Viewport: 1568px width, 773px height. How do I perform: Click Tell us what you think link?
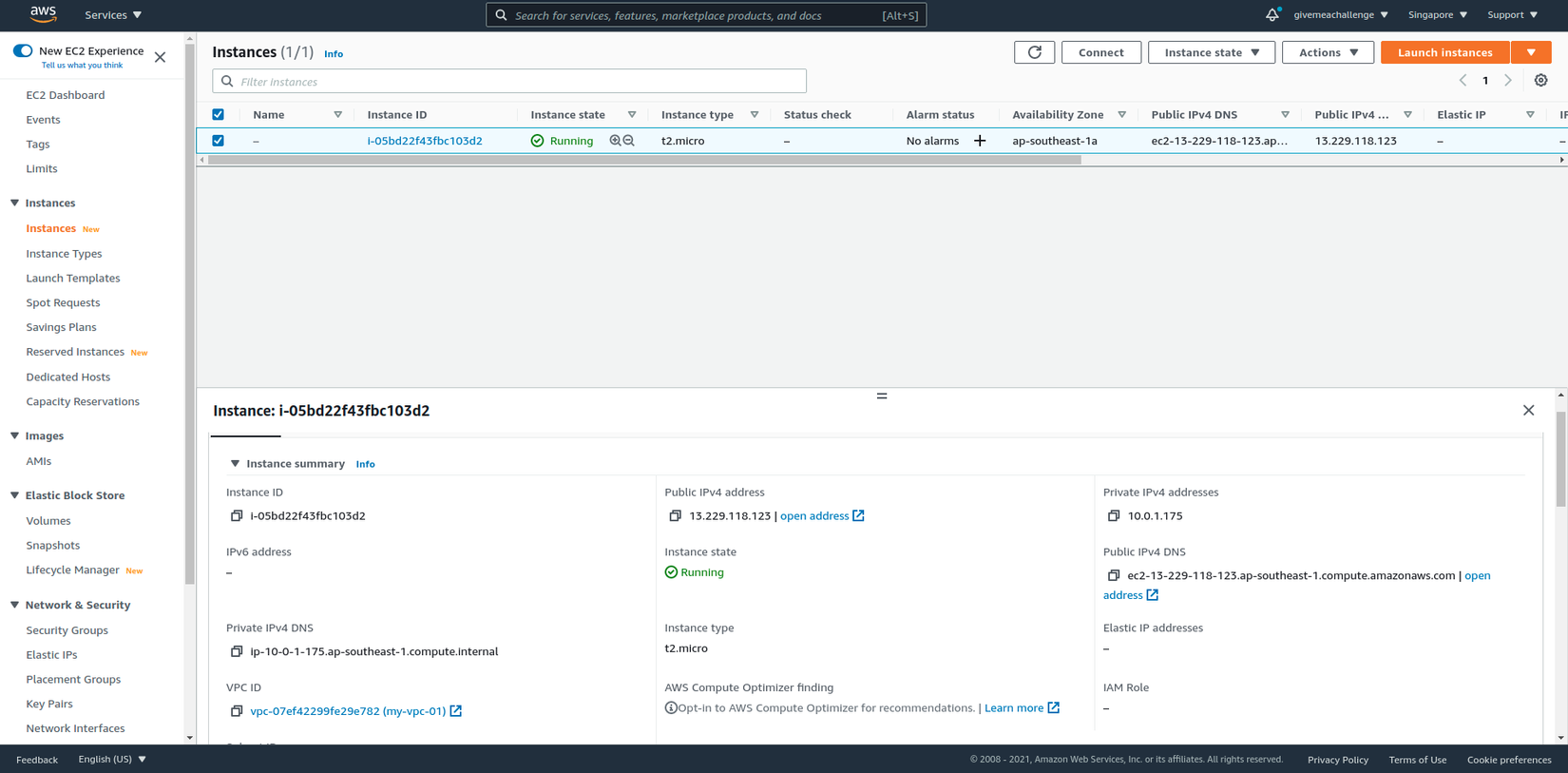point(82,66)
